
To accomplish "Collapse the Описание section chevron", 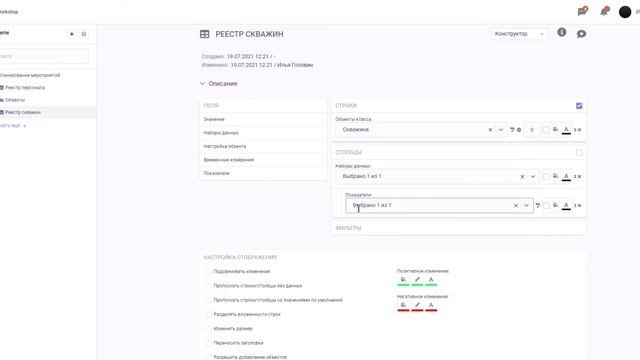I will point(202,84).
